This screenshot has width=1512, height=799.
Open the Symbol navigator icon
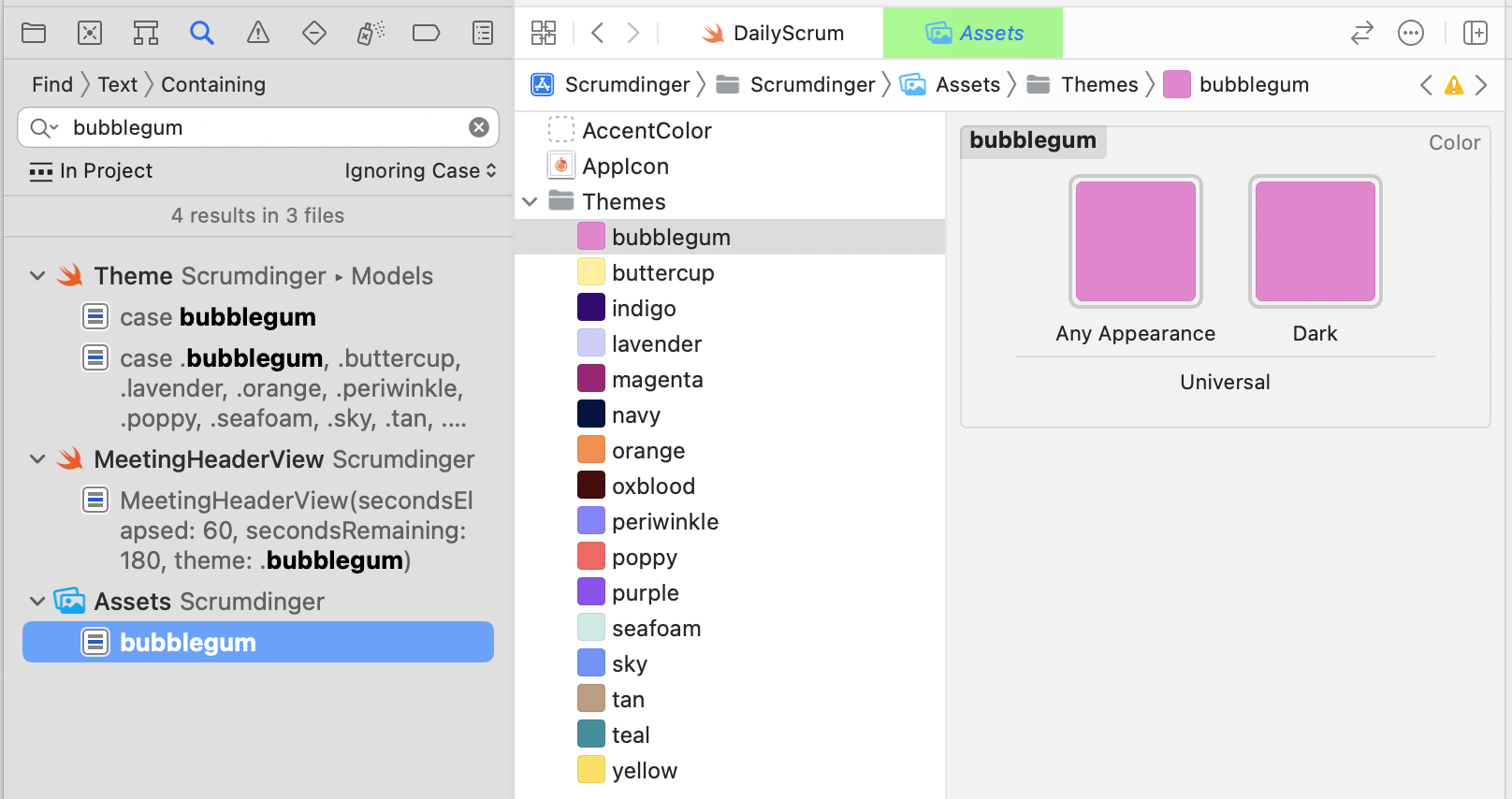(146, 34)
